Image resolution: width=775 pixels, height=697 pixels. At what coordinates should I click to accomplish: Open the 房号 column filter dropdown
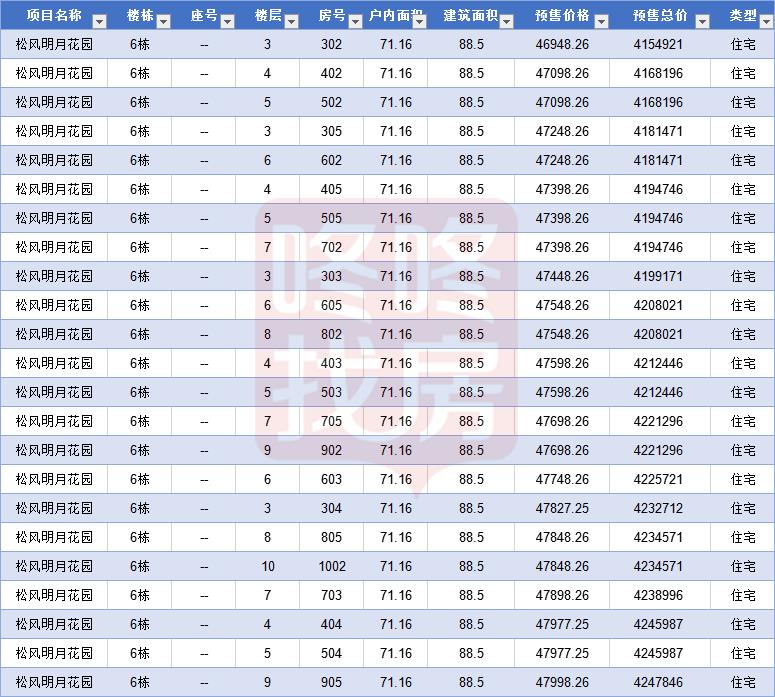coord(355,22)
